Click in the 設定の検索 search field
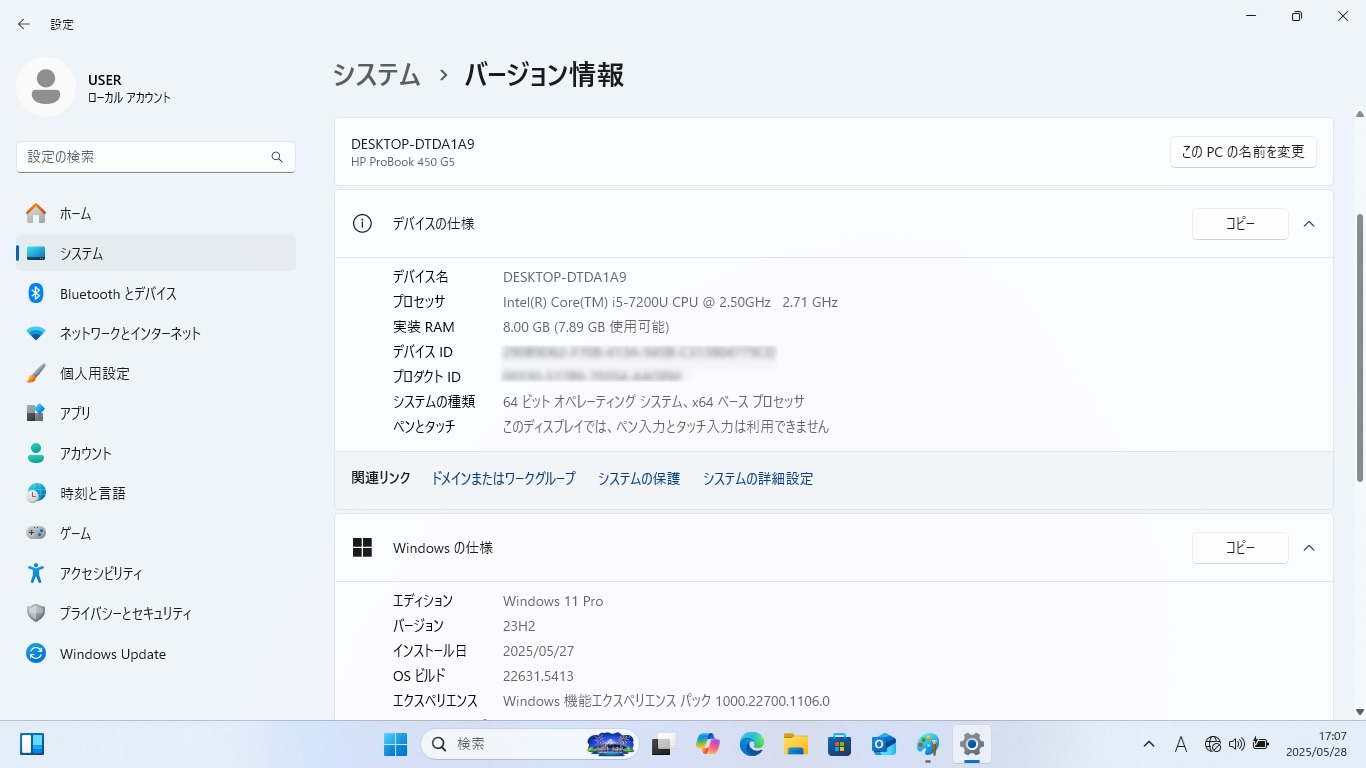 tap(156, 157)
